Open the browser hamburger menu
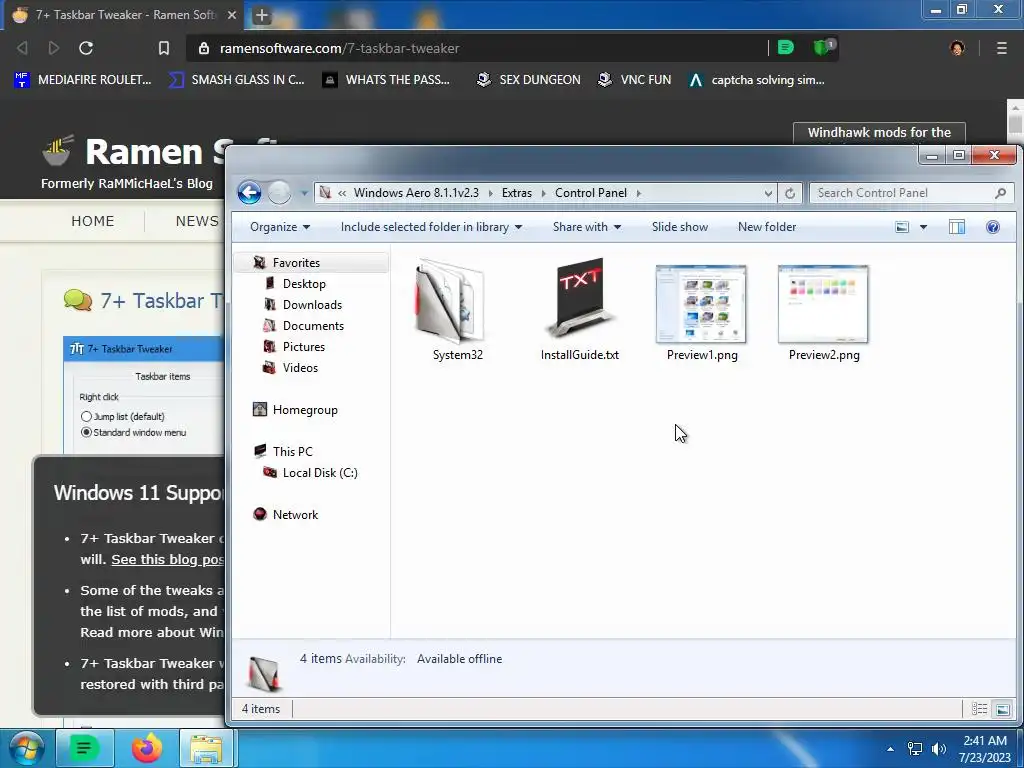1024x768 pixels. 1001,48
